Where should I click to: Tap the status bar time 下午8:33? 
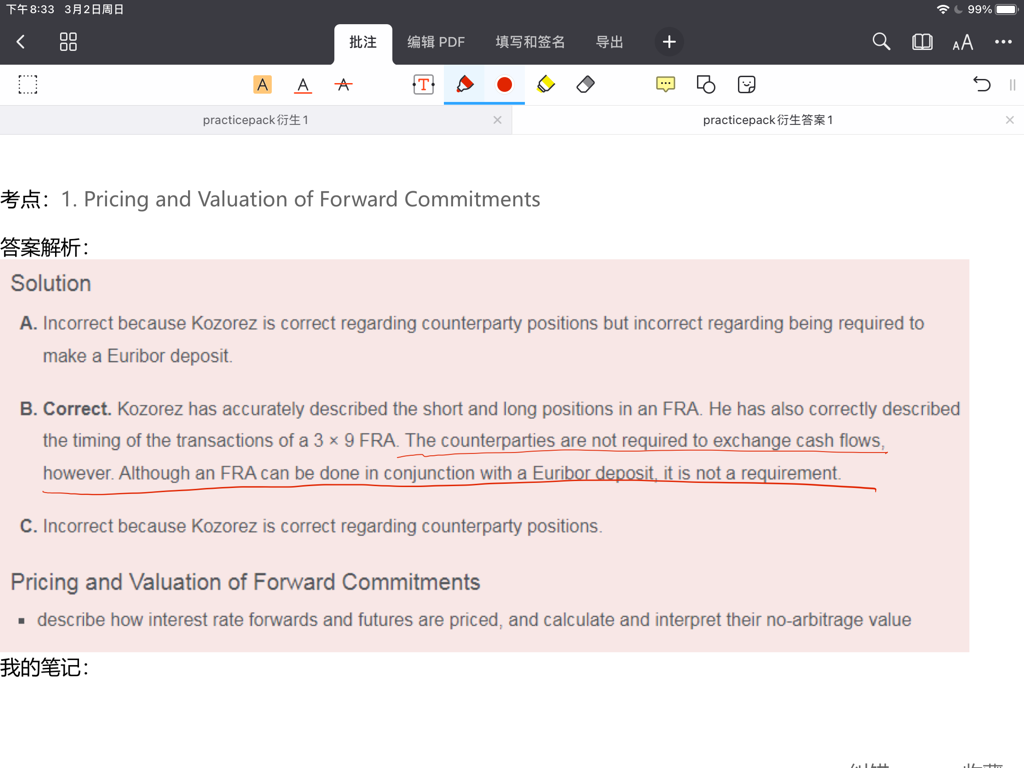coord(30,9)
